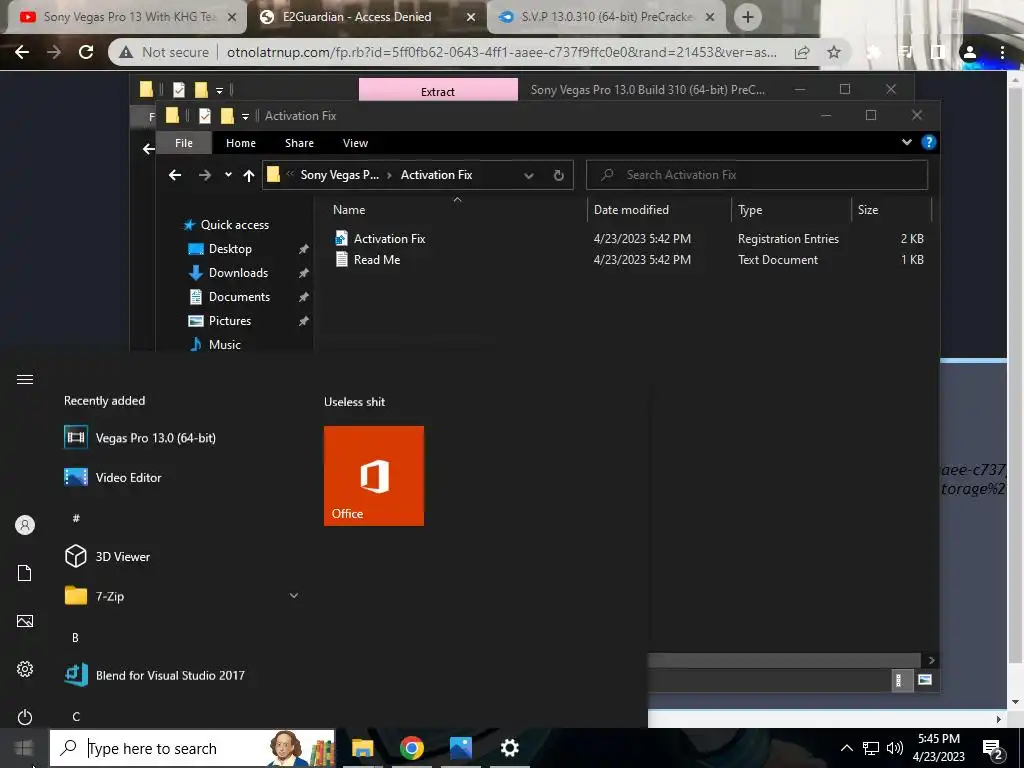Open Settings gear in Start sidebar

coord(25,669)
